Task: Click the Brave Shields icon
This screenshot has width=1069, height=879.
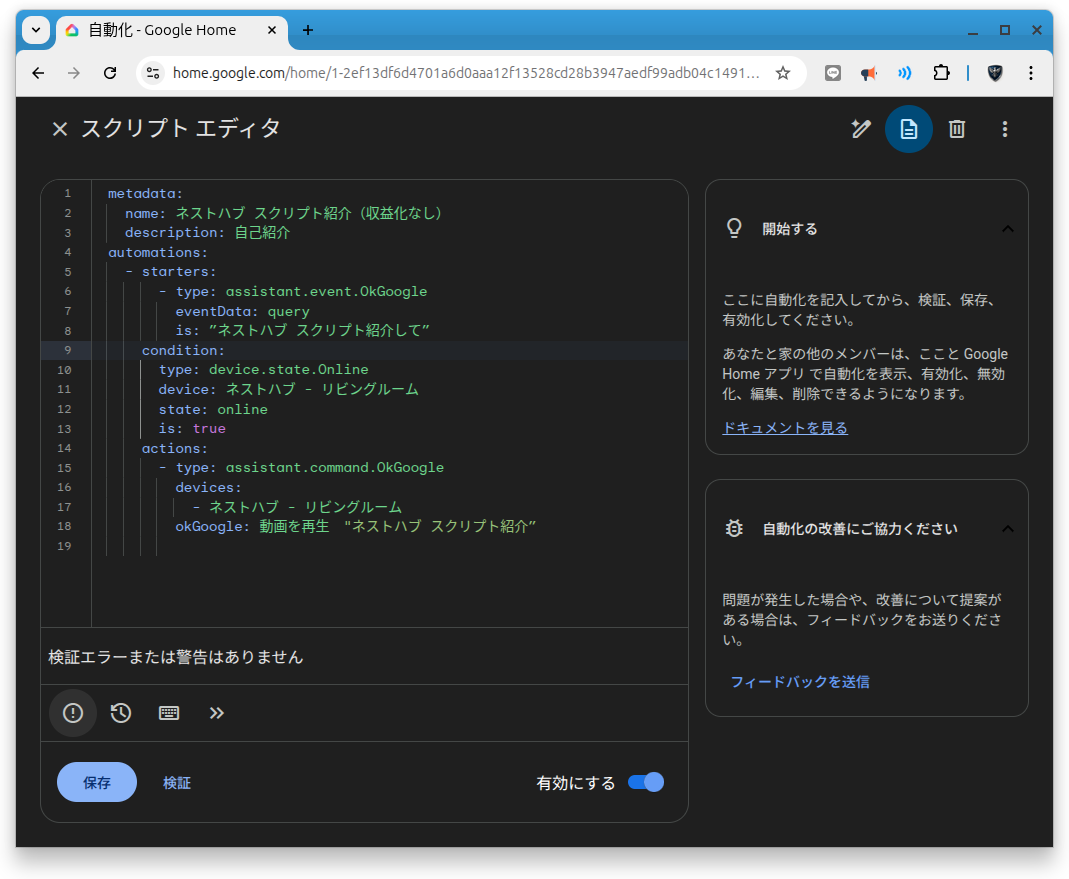Action: [x=994, y=72]
